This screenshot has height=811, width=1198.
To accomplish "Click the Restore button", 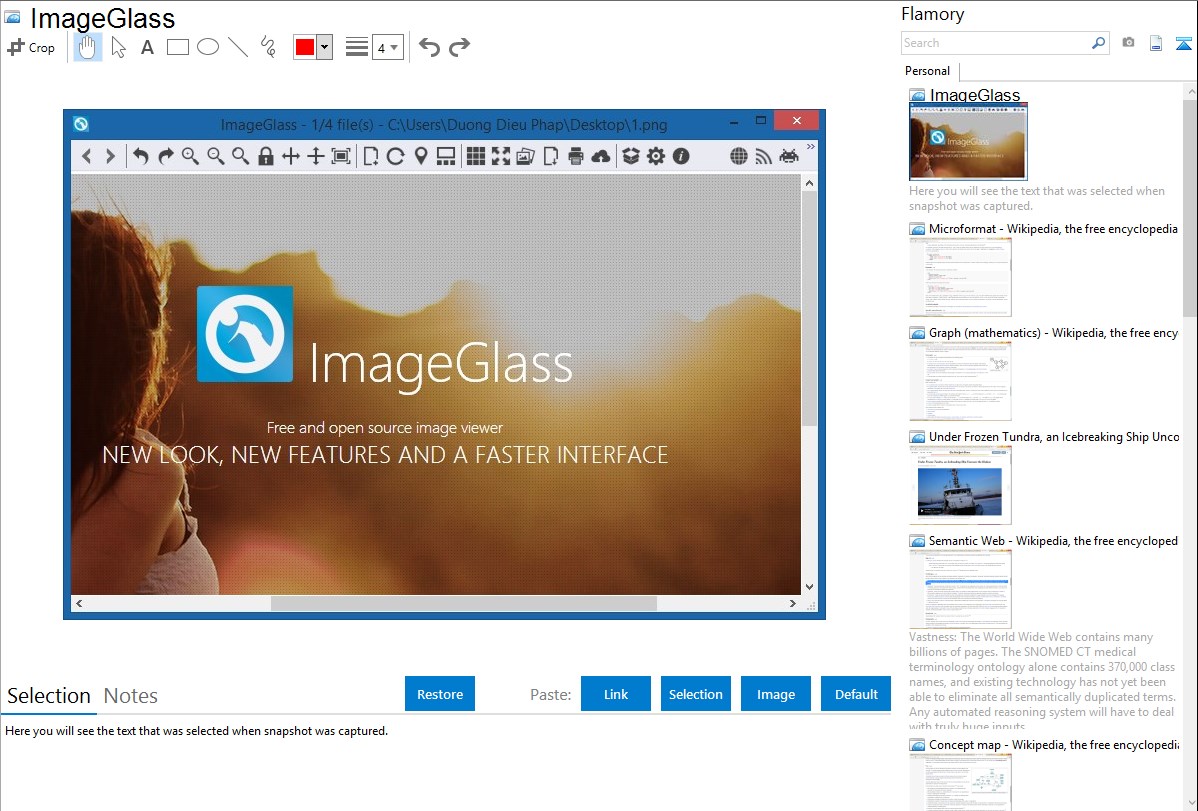I will [x=440, y=694].
